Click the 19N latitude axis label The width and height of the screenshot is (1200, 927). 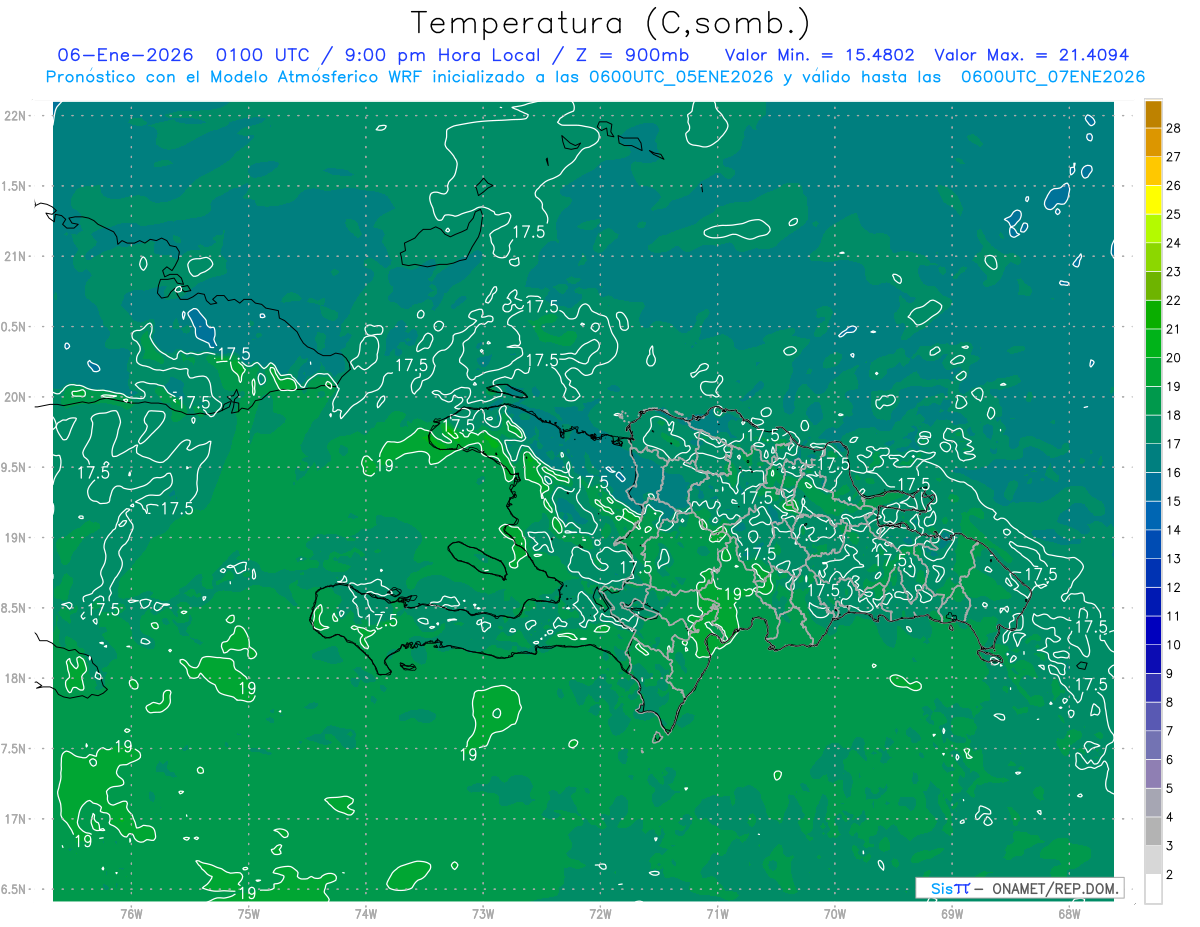[15, 538]
